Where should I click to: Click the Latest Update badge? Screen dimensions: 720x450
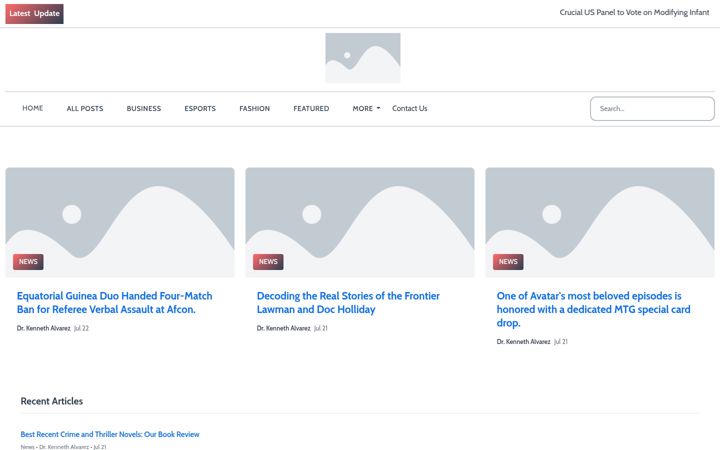pos(34,14)
